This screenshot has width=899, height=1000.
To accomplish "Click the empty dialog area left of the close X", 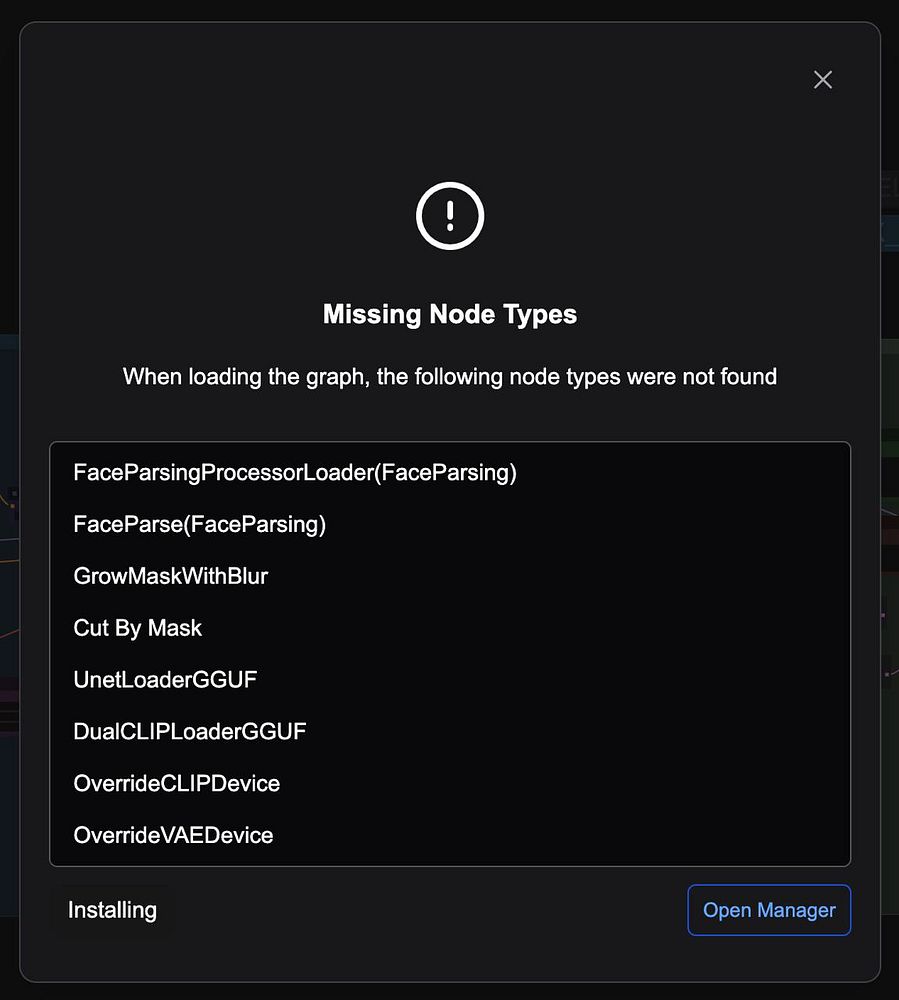I will point(600,80).
